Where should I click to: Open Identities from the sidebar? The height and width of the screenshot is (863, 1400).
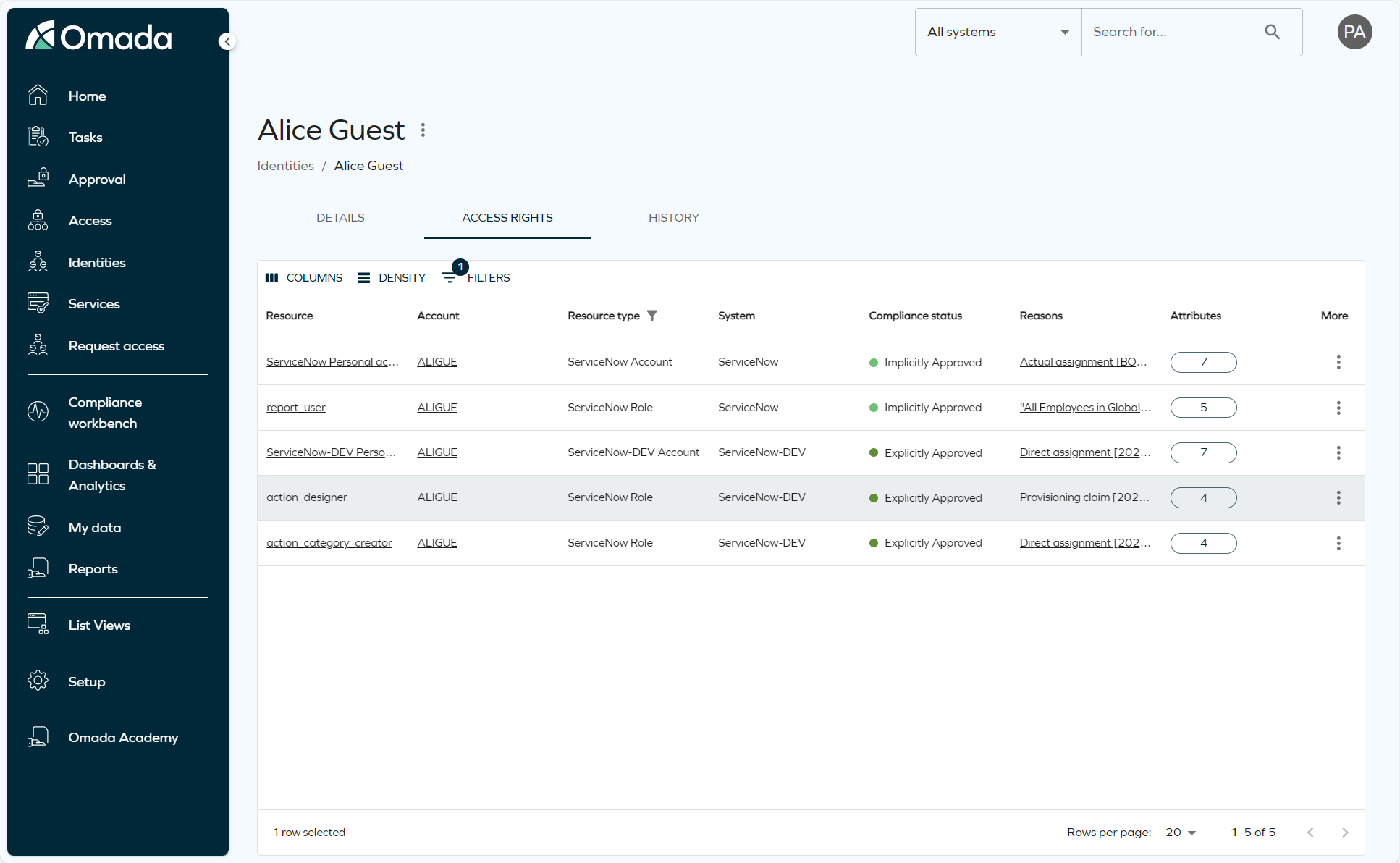click(97, 262)
